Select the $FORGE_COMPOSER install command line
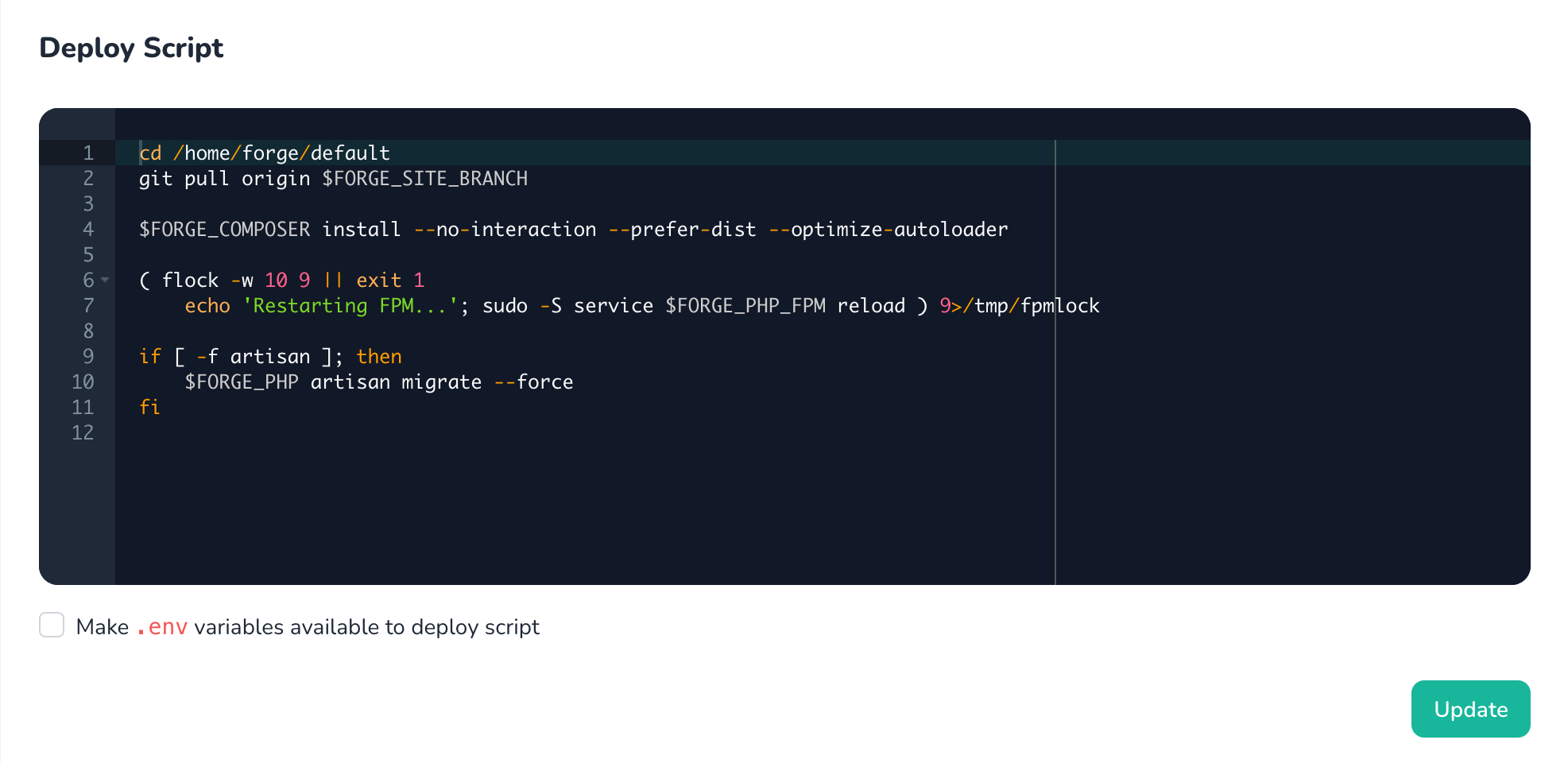Screen dimensions: 1568x763 572,229
